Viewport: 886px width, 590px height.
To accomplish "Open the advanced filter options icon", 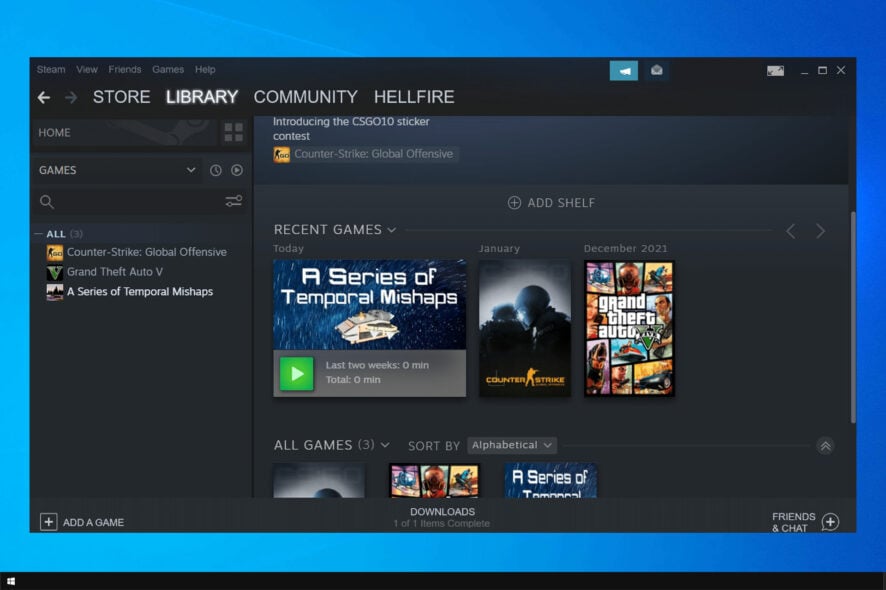I will click(x=234, y=201).
